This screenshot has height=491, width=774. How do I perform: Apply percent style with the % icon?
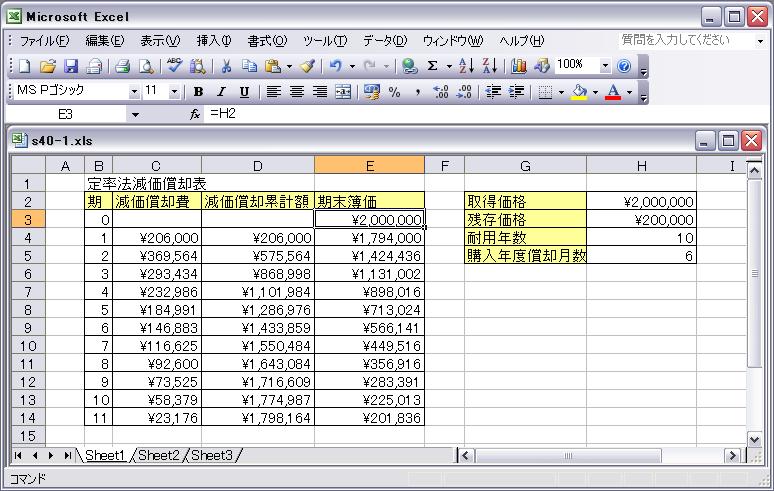pyautogui.click(x=394, y=92)
